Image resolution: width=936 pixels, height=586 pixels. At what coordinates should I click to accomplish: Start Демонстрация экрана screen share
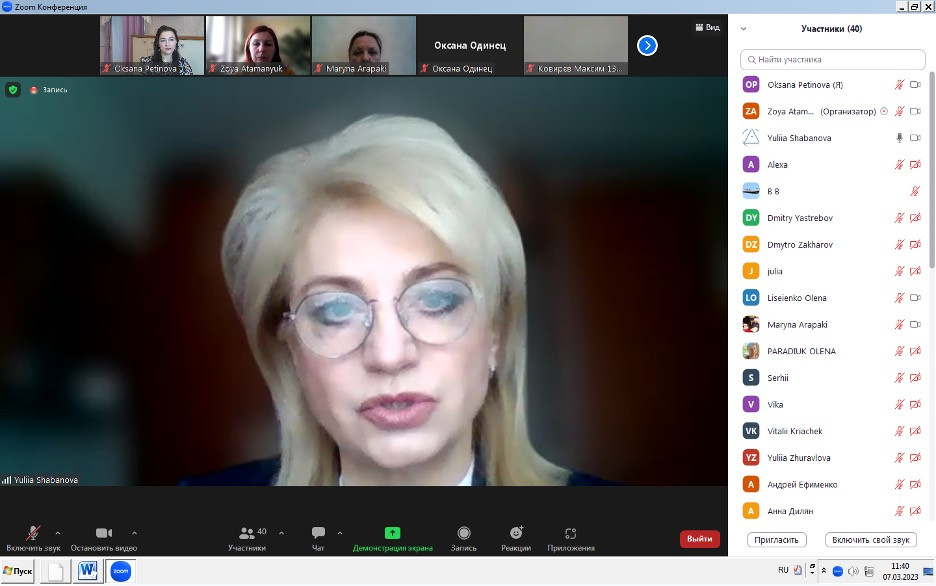coord(392,538)
